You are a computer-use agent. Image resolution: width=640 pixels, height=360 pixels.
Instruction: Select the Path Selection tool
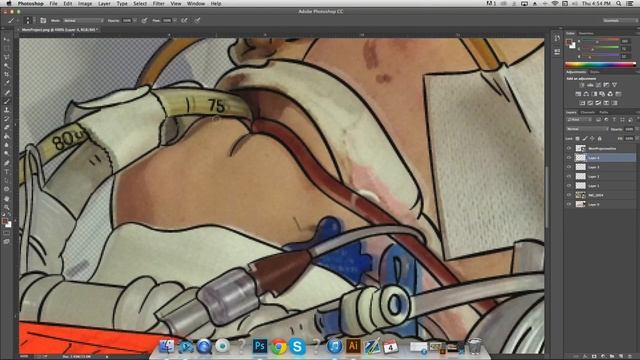click(7, 180)
